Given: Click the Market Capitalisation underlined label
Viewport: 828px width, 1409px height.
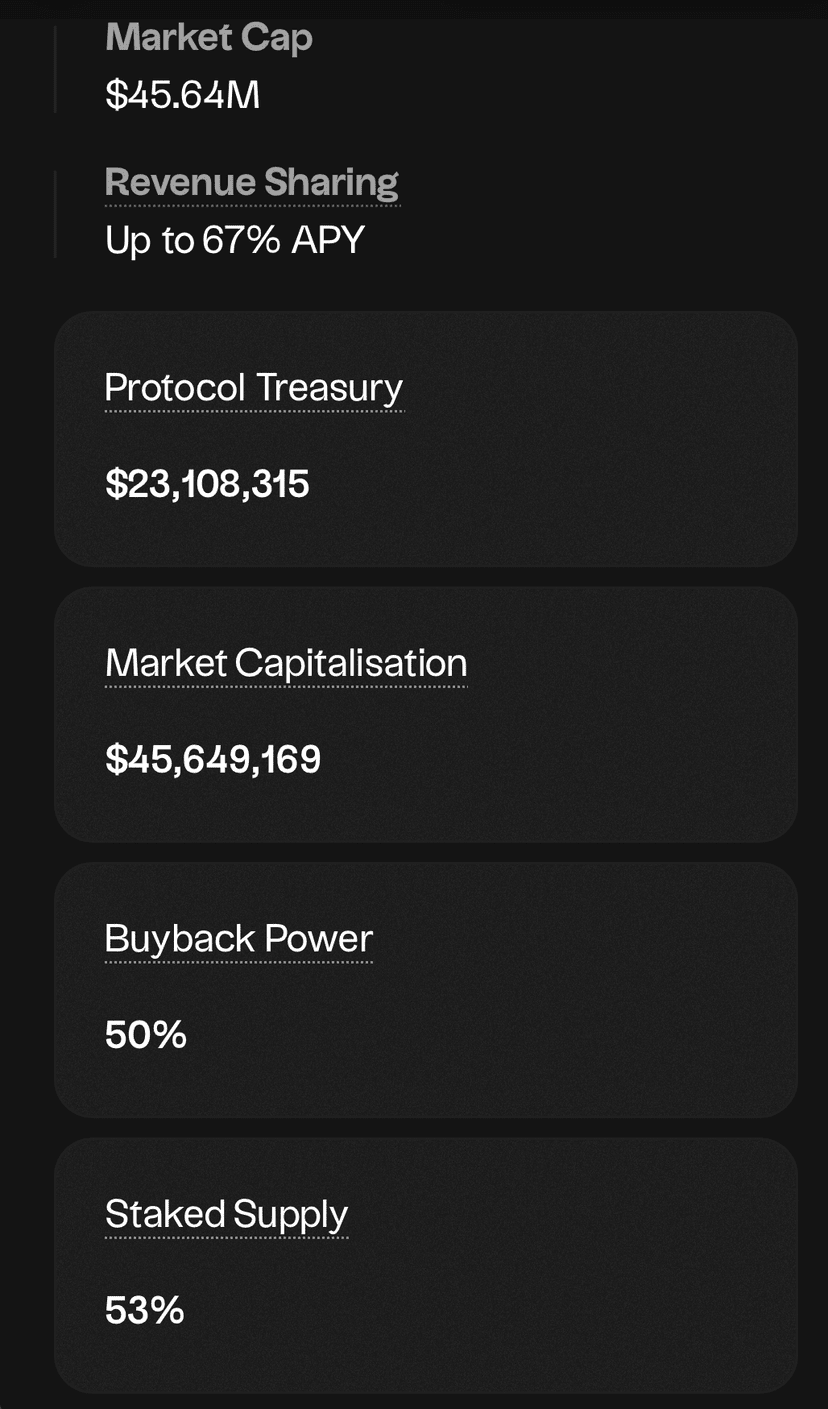Looking at the screenshot, I should 286,663.
